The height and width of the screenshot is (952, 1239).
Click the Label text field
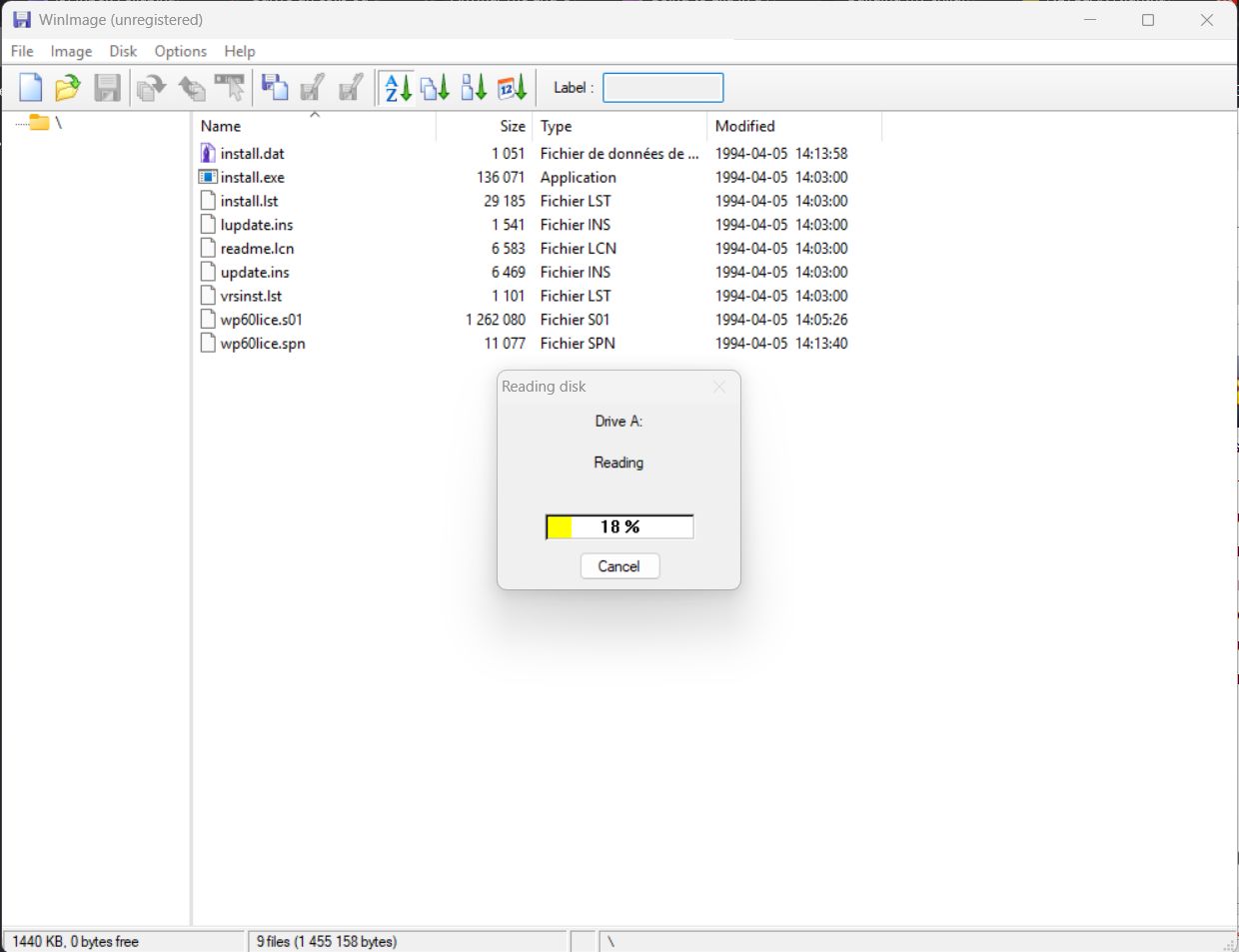click(662, 88)
